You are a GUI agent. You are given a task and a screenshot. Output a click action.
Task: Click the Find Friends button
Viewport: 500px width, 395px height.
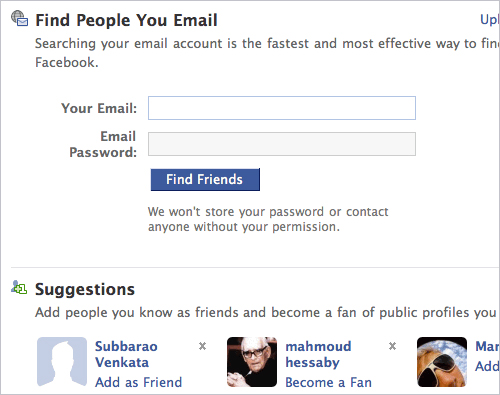point(205,180)
